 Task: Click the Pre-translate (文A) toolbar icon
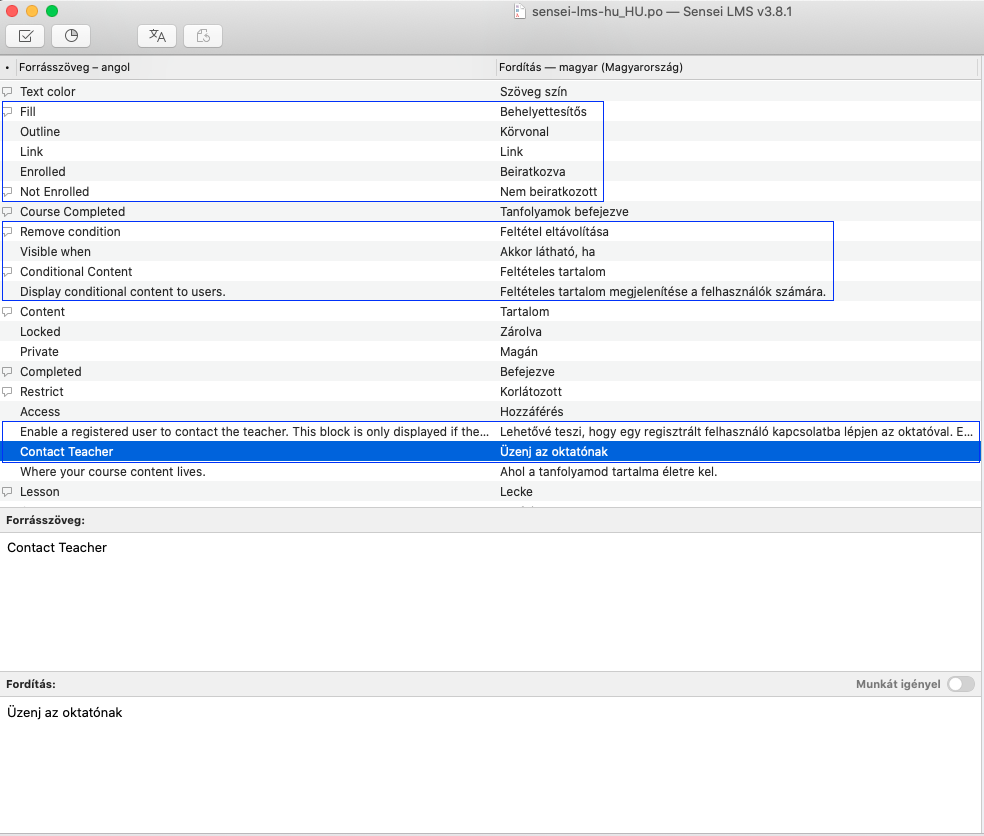point(156,35)
